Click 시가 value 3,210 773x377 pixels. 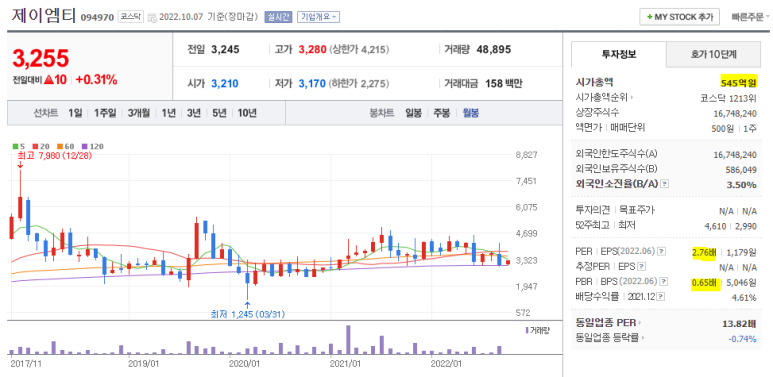(x=225, y=83)
